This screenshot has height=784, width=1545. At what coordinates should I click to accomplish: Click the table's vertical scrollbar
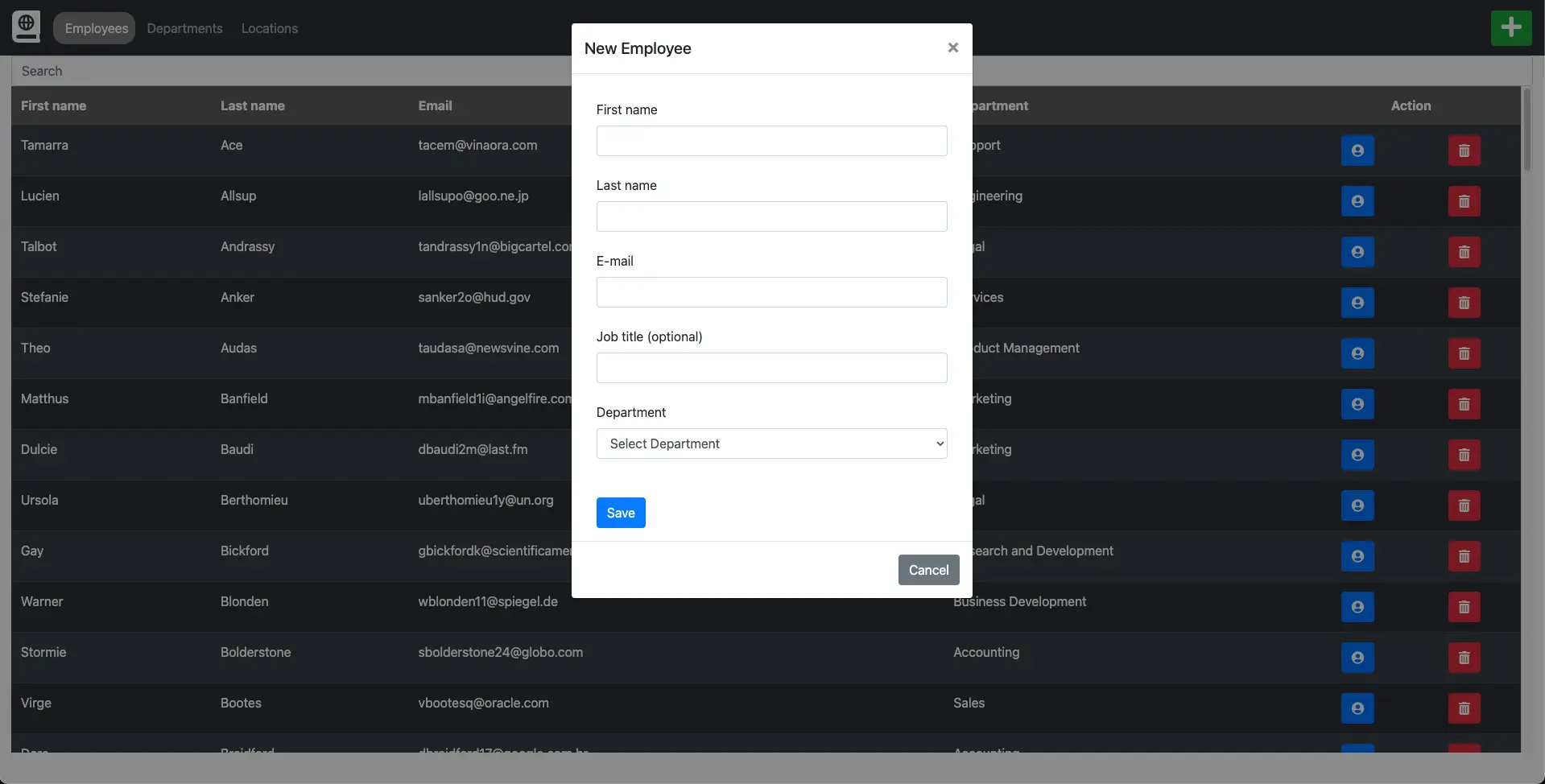click(x=1526, y=130)
